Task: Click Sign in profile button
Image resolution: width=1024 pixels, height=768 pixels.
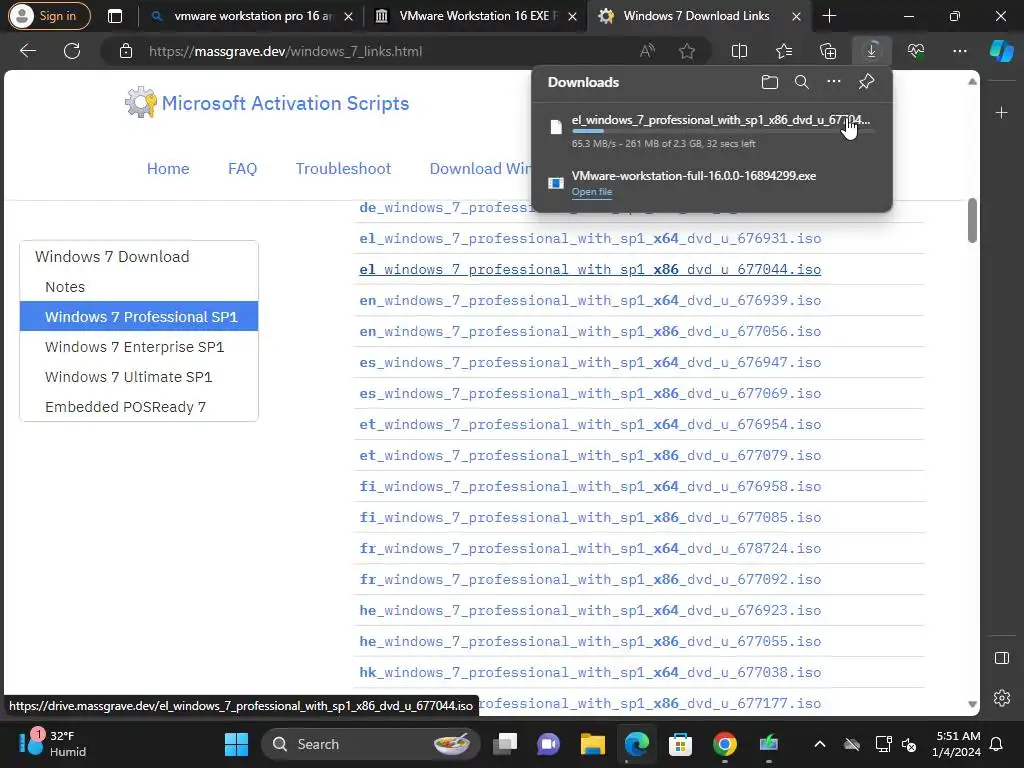Action: (49, 16)
